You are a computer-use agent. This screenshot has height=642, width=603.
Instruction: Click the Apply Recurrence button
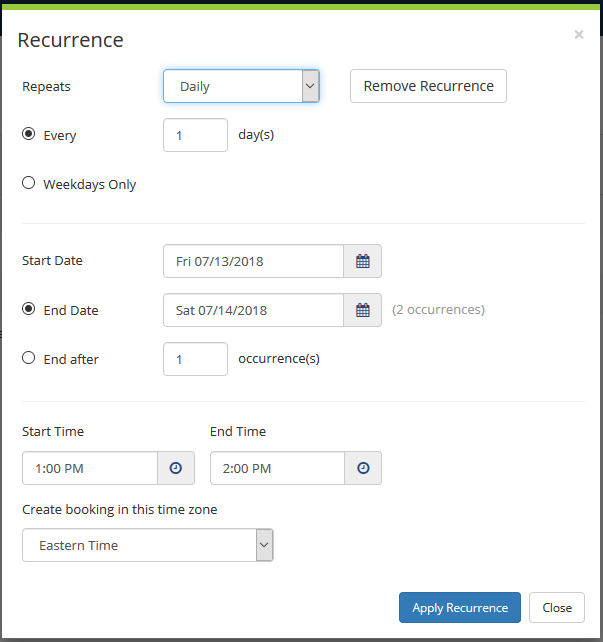click(x=460, y=608)
